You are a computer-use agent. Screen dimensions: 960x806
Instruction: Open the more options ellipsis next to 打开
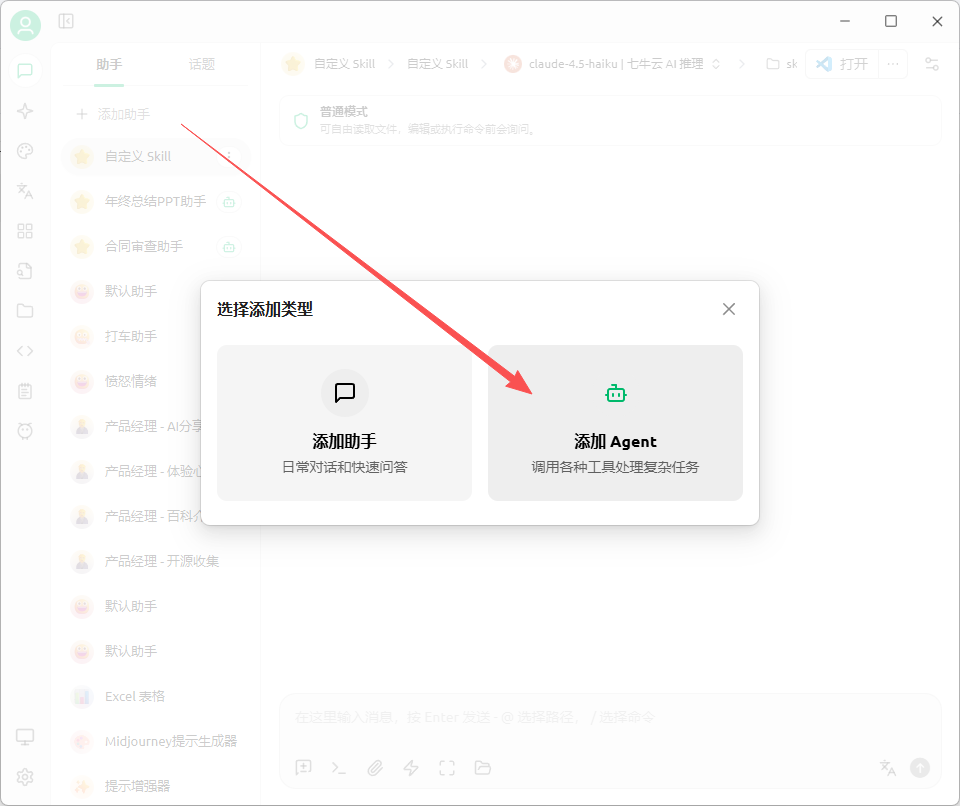click(893, 64)
